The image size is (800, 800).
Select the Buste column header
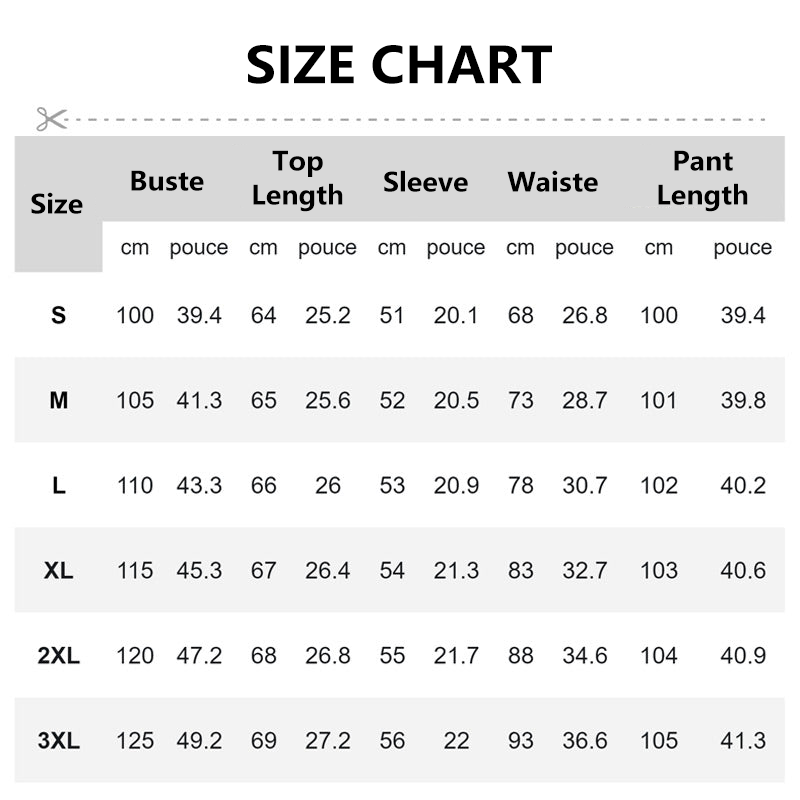tap(167, 182)
